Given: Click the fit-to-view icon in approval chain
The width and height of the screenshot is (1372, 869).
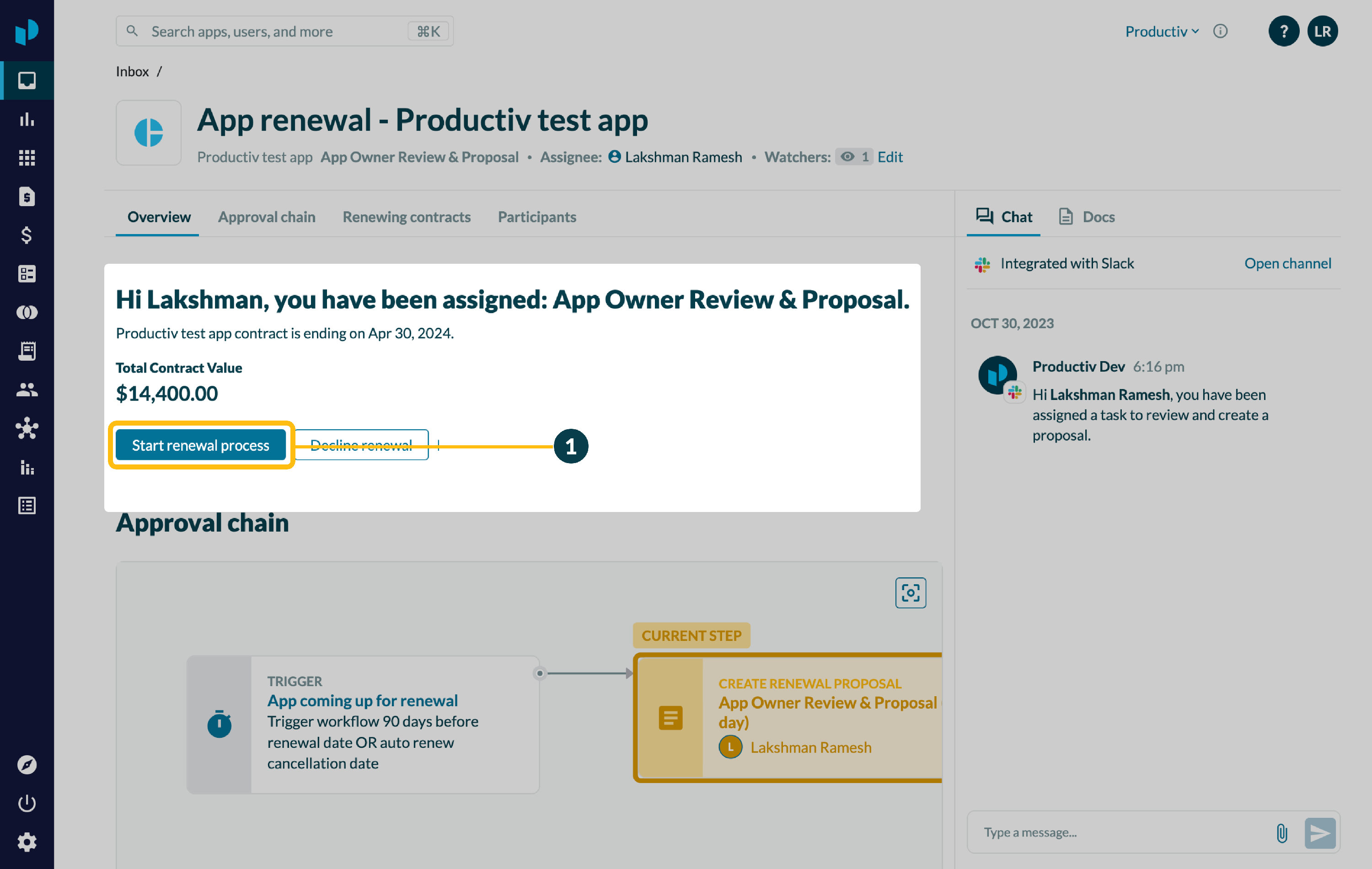Looking at the screenshot, I should coord(910,593).
